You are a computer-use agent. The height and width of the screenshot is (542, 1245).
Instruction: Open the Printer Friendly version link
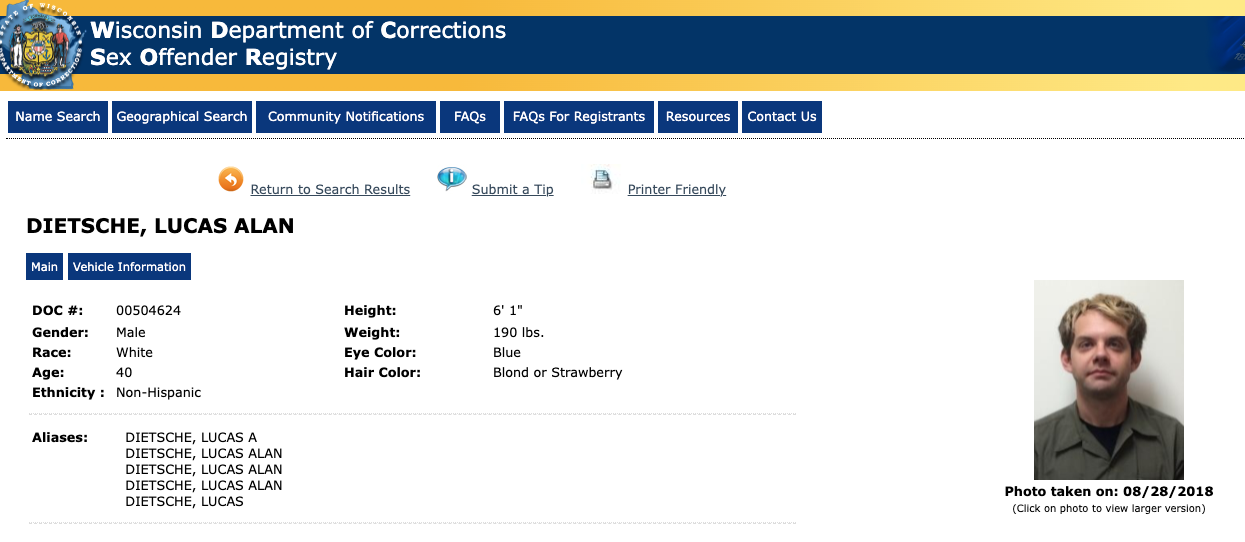677,190
